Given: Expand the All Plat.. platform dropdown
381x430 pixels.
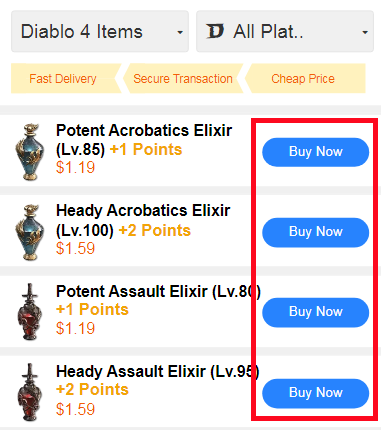Looking at the screenshot, I should pyautogui.click(x=285, y=31).
